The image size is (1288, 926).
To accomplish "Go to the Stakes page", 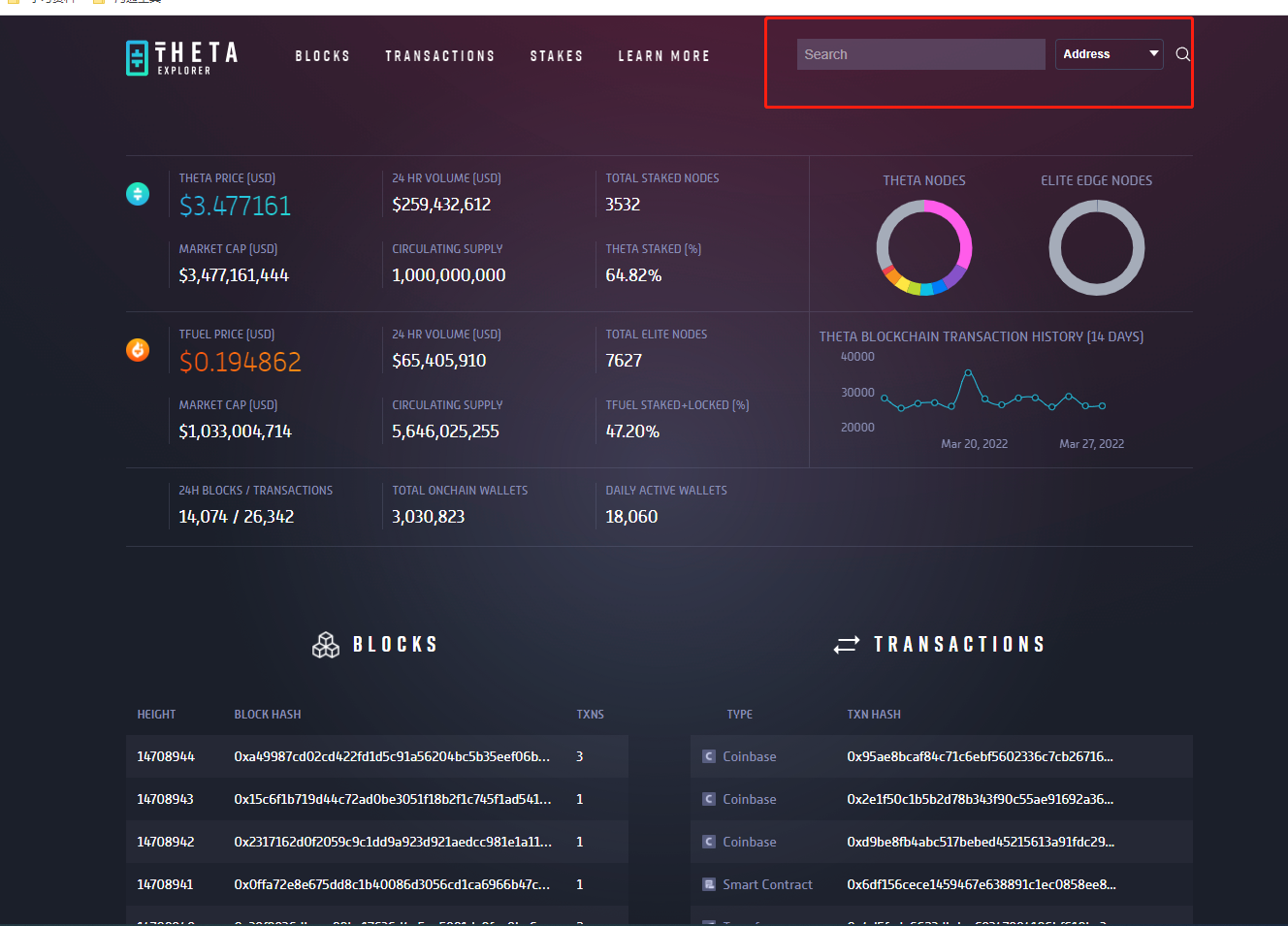I will point(557,56).
